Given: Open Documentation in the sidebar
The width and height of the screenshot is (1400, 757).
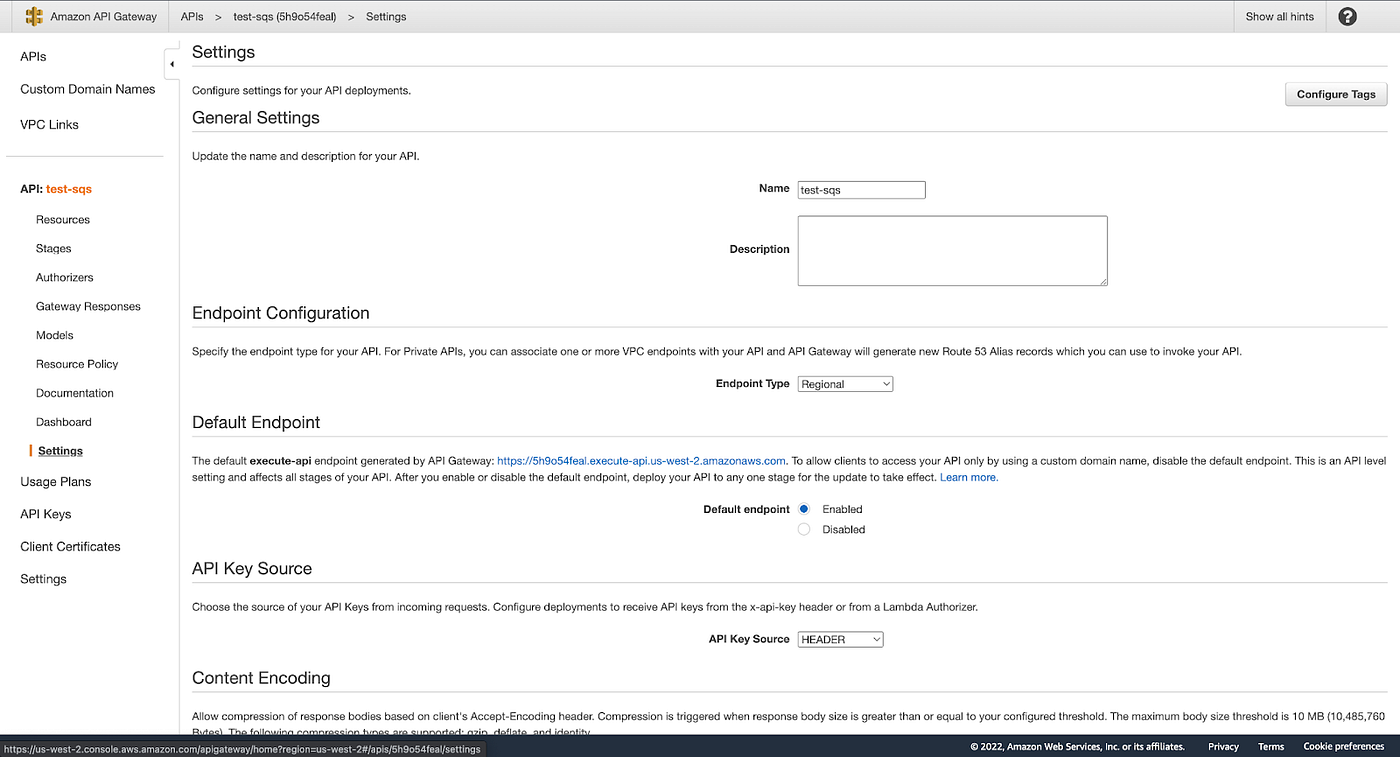Looking at the screenshot, I should (75, 394).
